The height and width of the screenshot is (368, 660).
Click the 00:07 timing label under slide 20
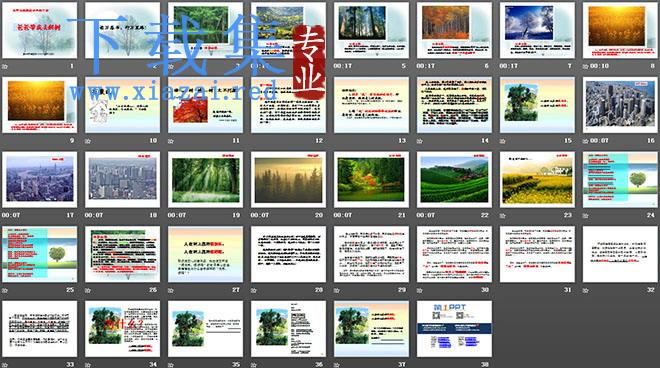(x=260, y=215)
